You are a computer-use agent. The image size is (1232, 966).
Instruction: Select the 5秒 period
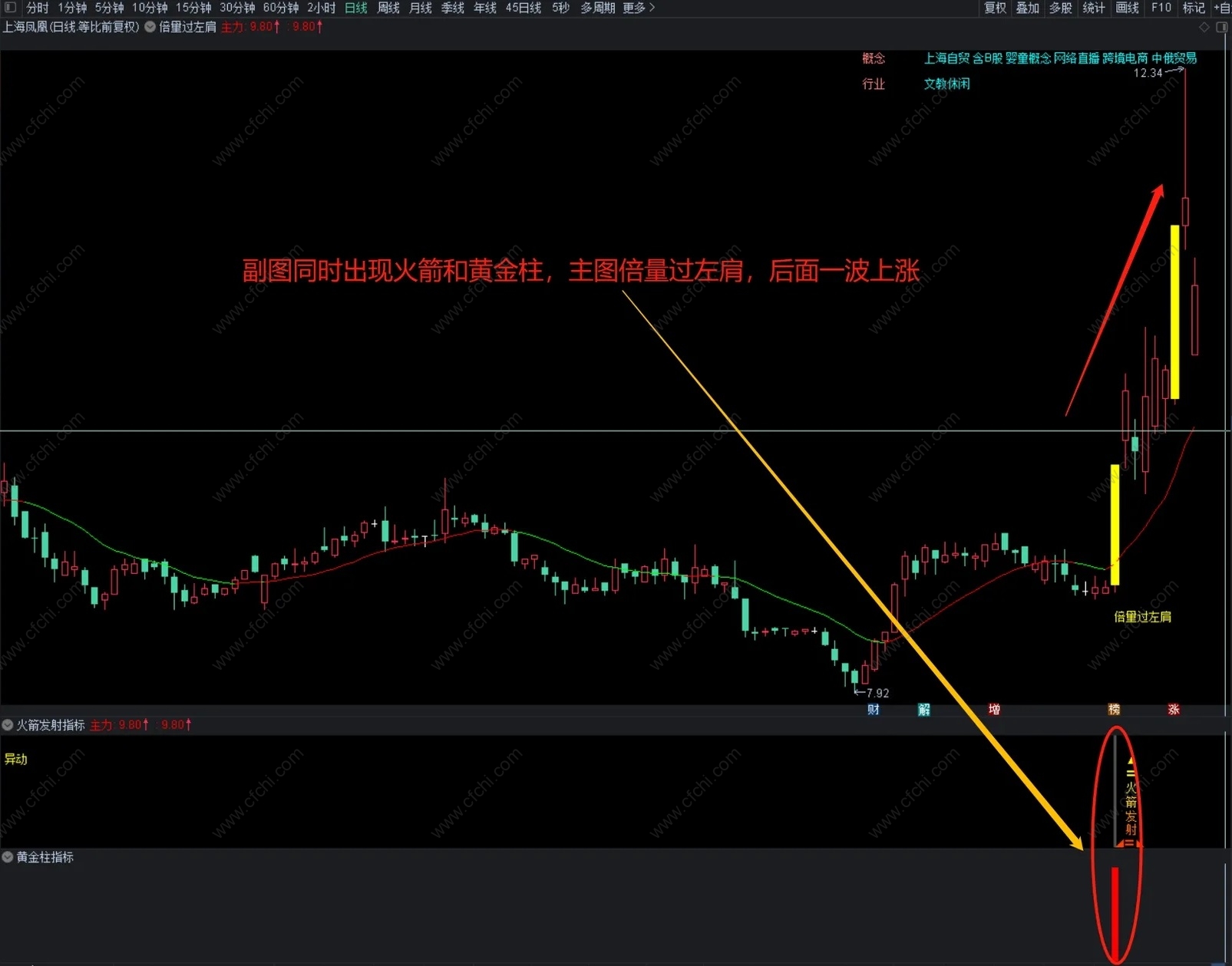pos(561,8)
